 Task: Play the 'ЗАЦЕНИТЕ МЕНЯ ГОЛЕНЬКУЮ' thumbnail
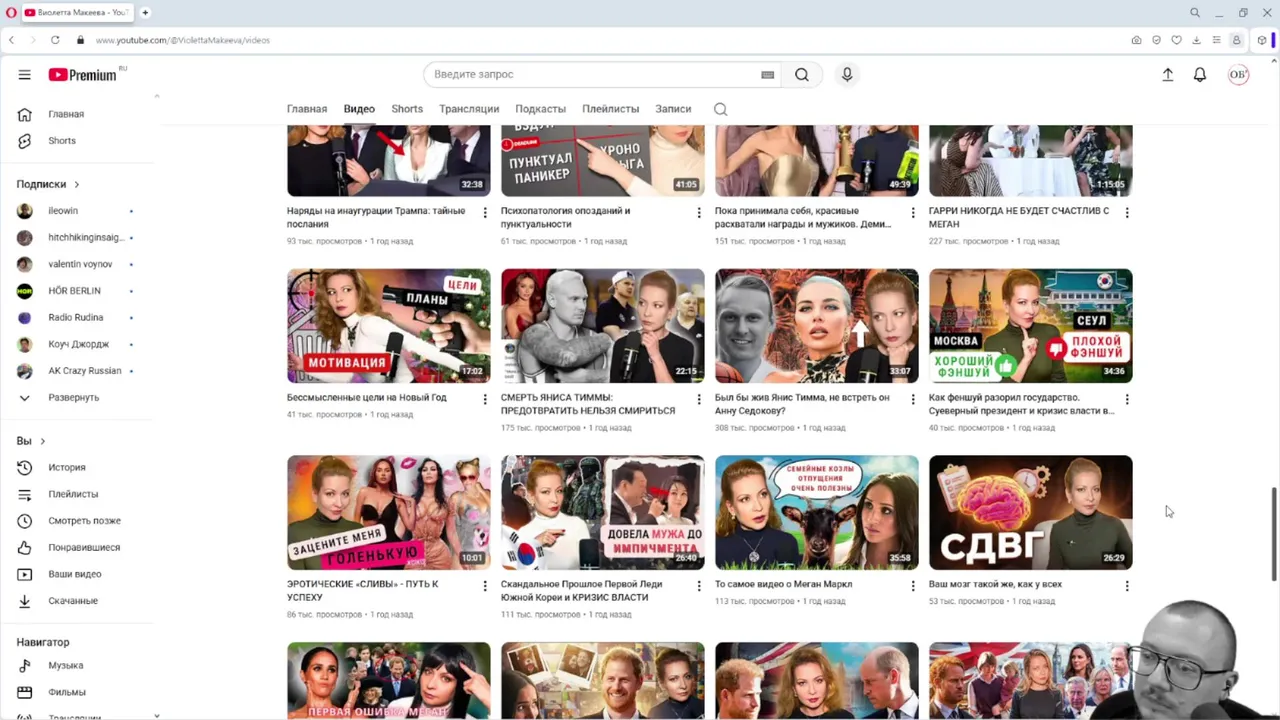pyautogui.click(x=388, y=513)
